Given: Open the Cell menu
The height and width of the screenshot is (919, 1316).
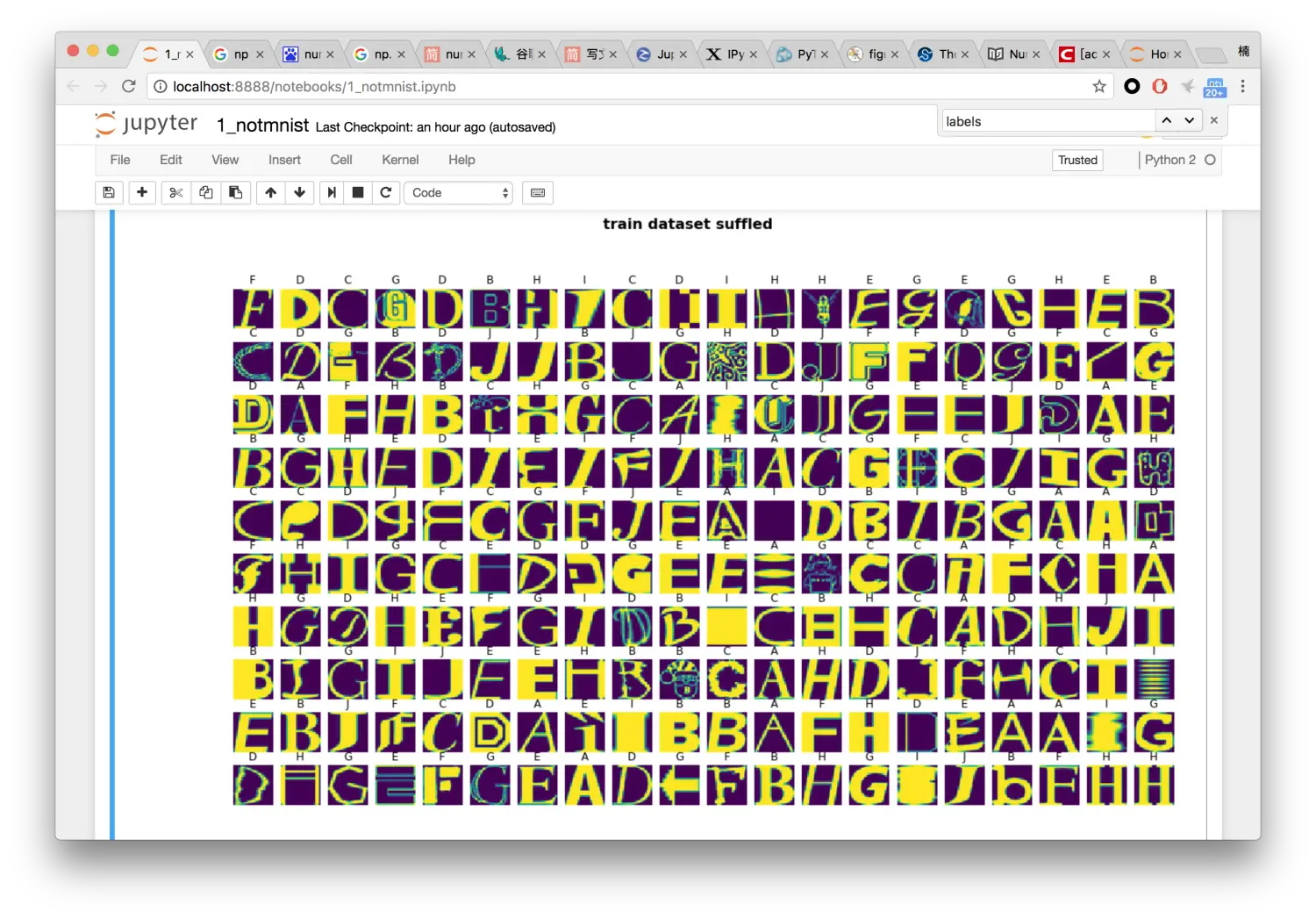Looking at the screenshot, I should pyautogui.click(x=341, y=160).
